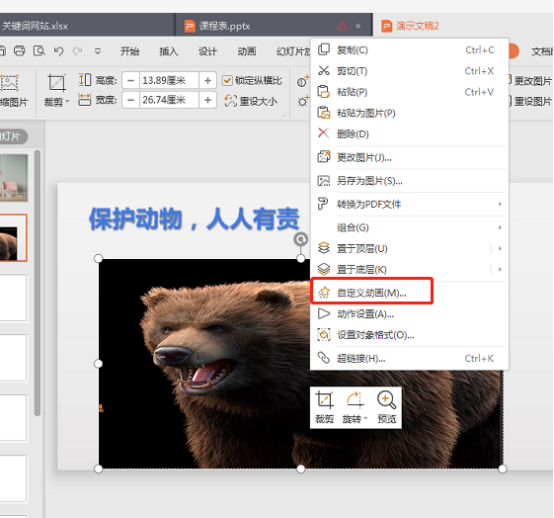Click the Bring to Front layers icon

click(324, 248)
